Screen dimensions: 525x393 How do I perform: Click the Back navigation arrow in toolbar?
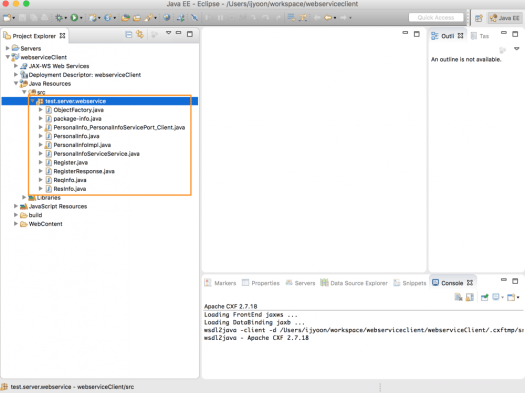[328, 17]
